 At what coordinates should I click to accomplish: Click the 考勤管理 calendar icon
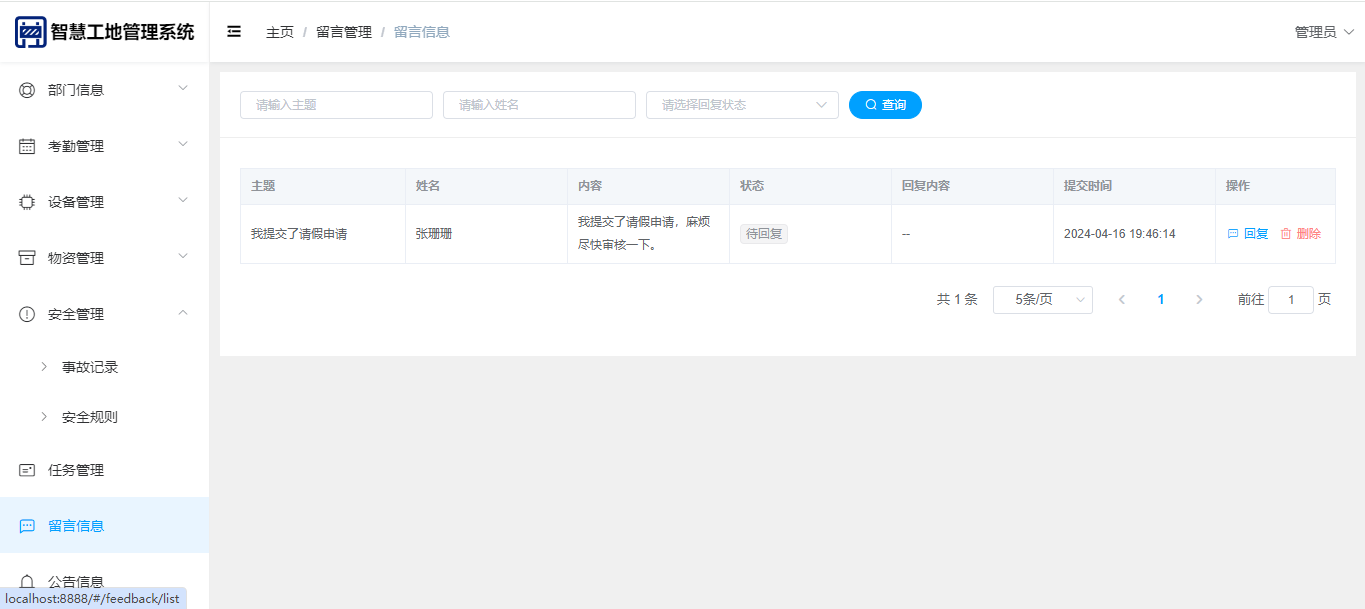(x=27, y=146)
